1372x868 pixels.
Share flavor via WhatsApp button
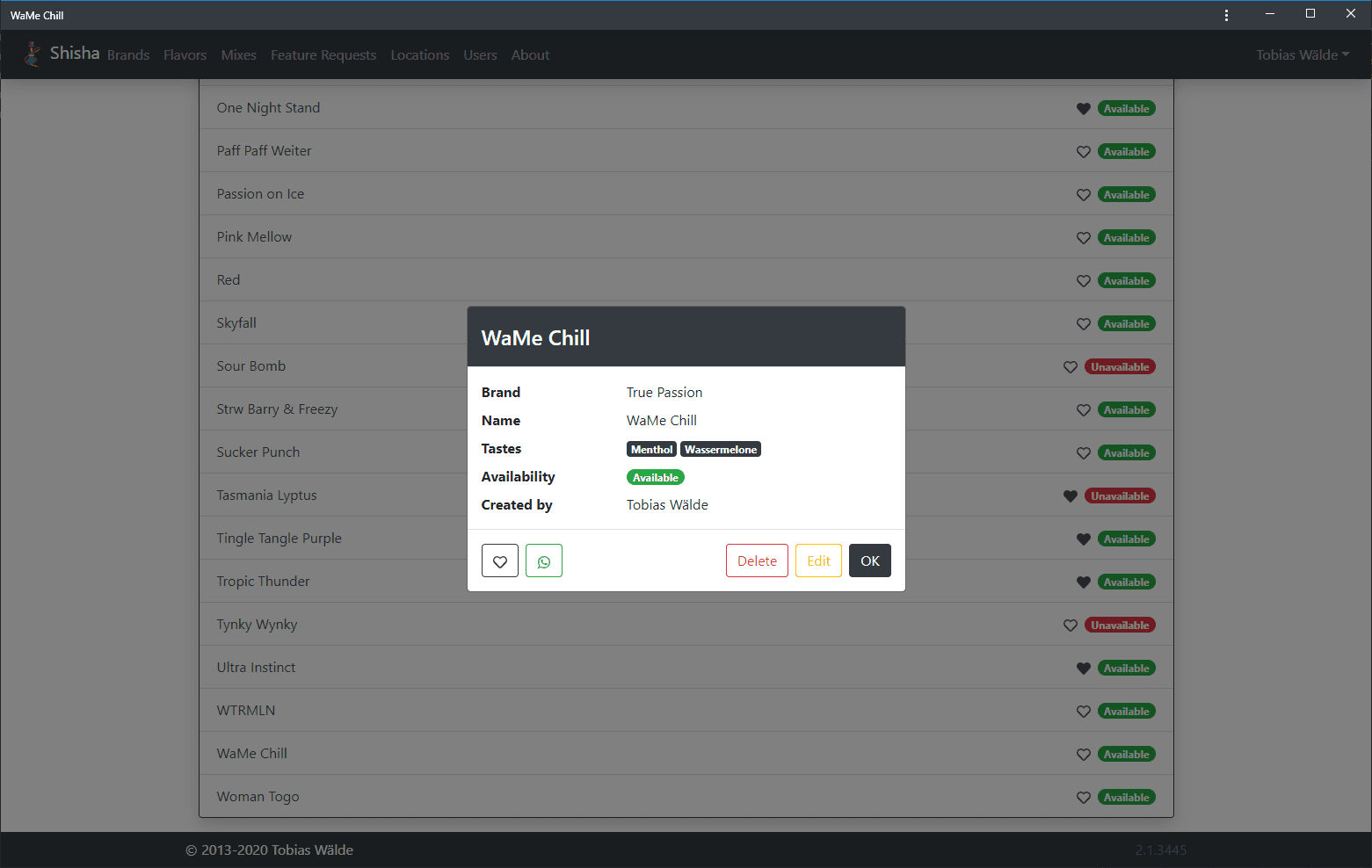(x=544, y=561)
